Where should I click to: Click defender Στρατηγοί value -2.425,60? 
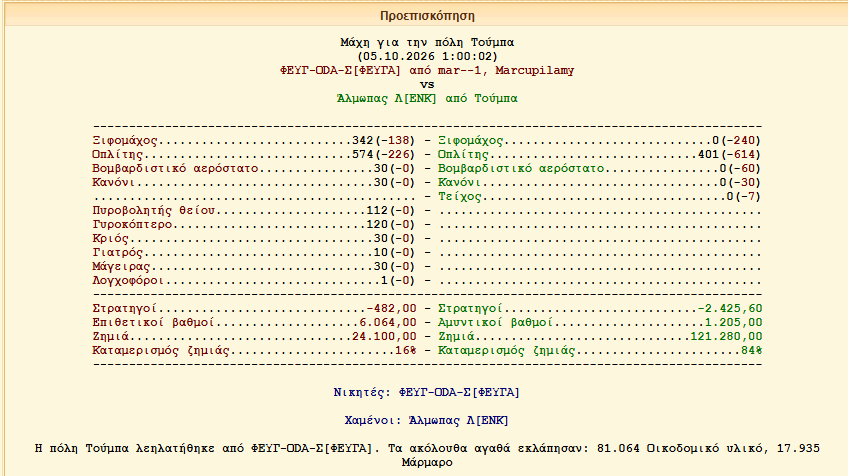click(730, 308)
